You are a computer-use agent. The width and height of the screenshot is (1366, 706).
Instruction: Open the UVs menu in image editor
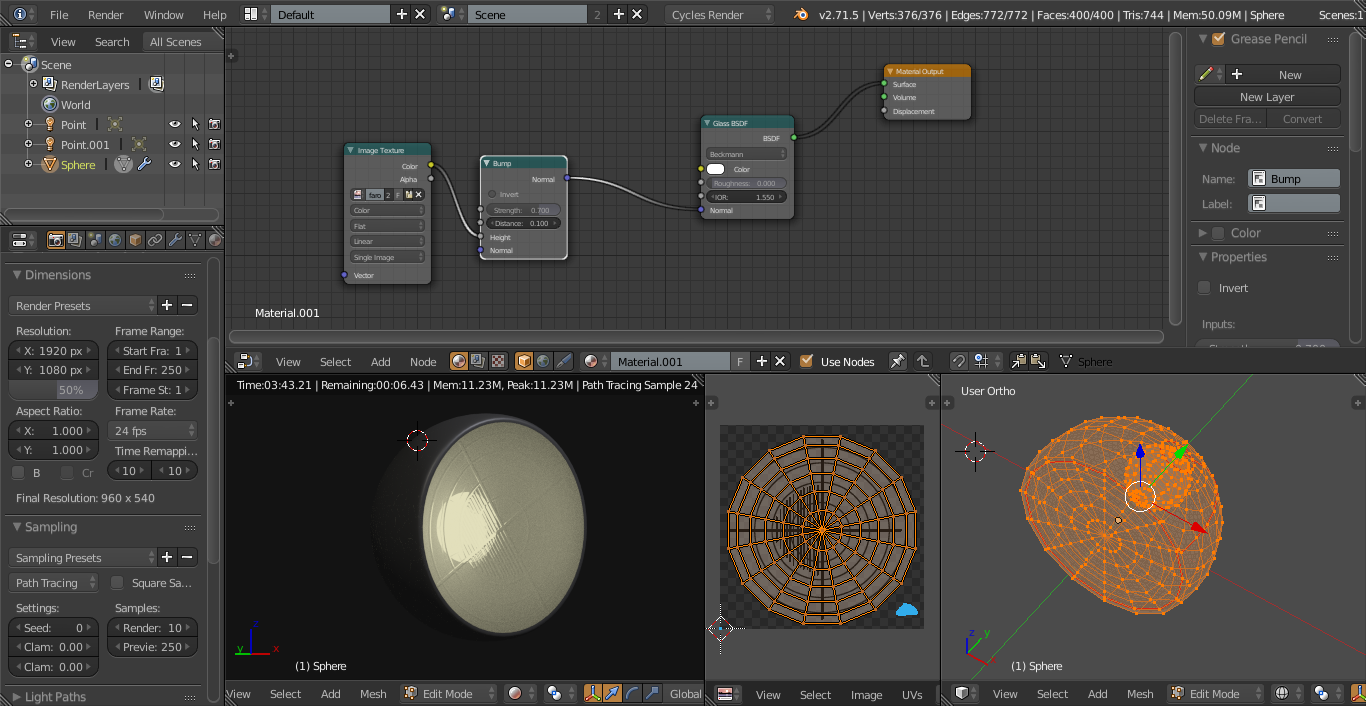tap(912, 694)
